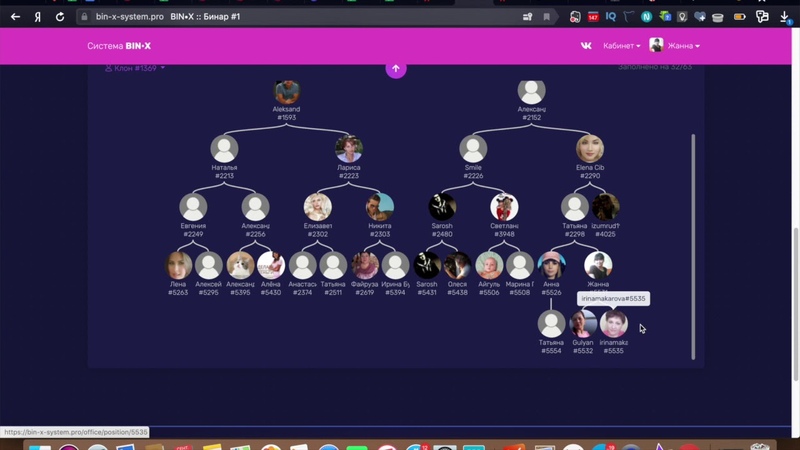
Task: Open Олеся #5438 position
Action: click(x=458, y=265)
